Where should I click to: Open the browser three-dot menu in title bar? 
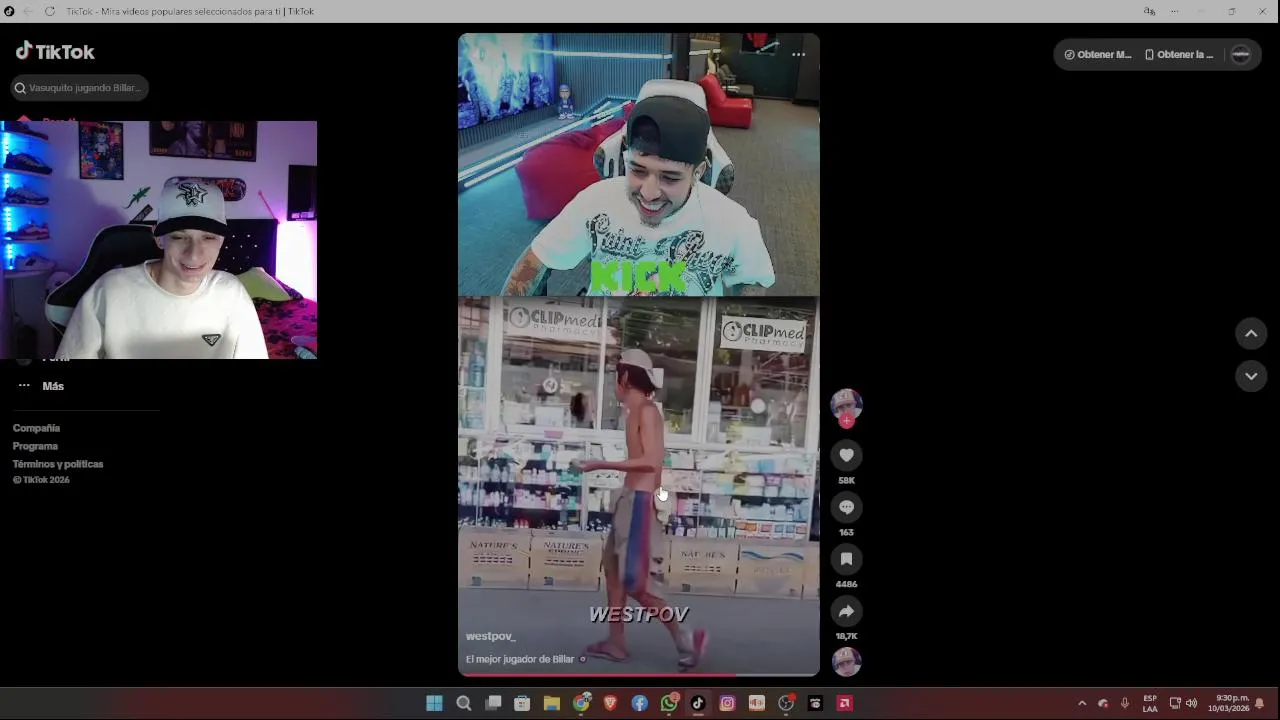(x=1174, y=11)
